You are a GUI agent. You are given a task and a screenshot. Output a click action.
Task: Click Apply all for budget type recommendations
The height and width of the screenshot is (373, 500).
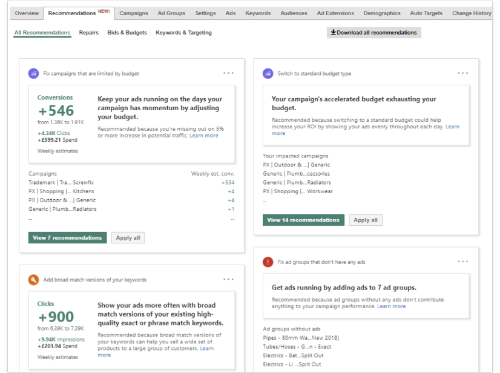366,220
